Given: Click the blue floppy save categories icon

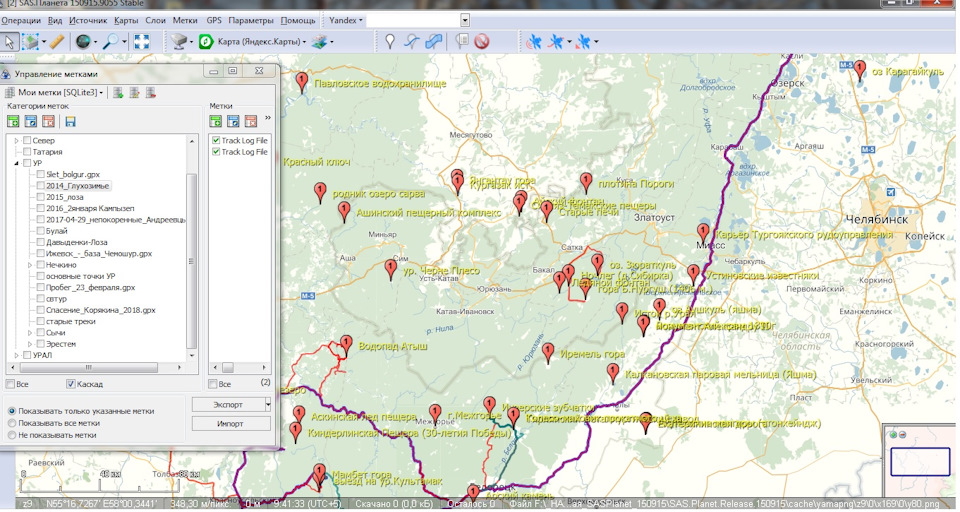Looking at the screenshot, I should tap(70, 121).
